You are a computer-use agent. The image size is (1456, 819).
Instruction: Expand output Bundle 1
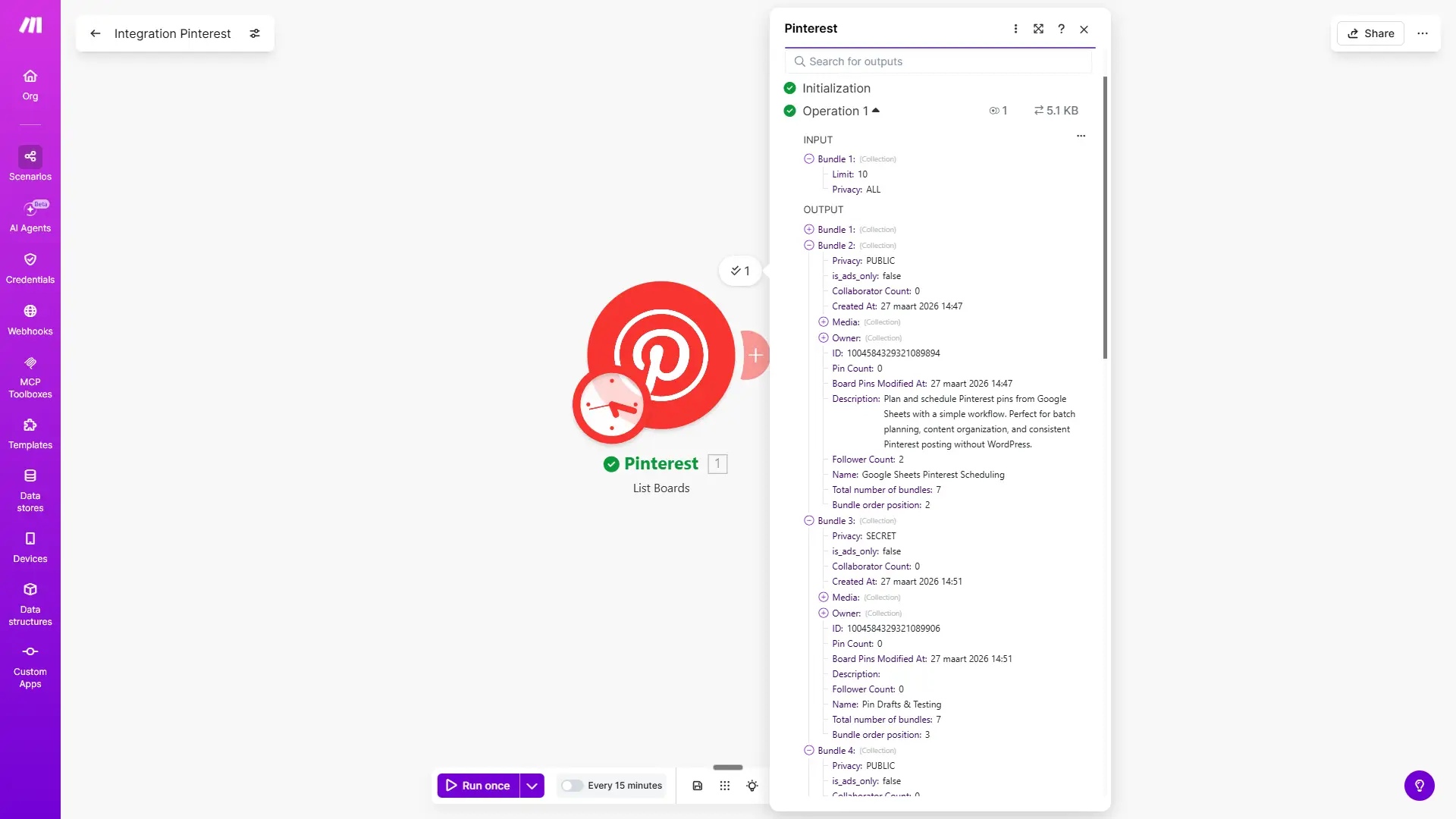pos(809,230)
